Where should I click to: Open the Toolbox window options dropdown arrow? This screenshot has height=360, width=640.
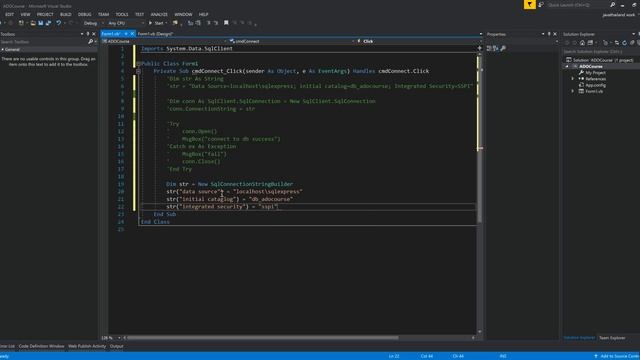tap(82, 34)
